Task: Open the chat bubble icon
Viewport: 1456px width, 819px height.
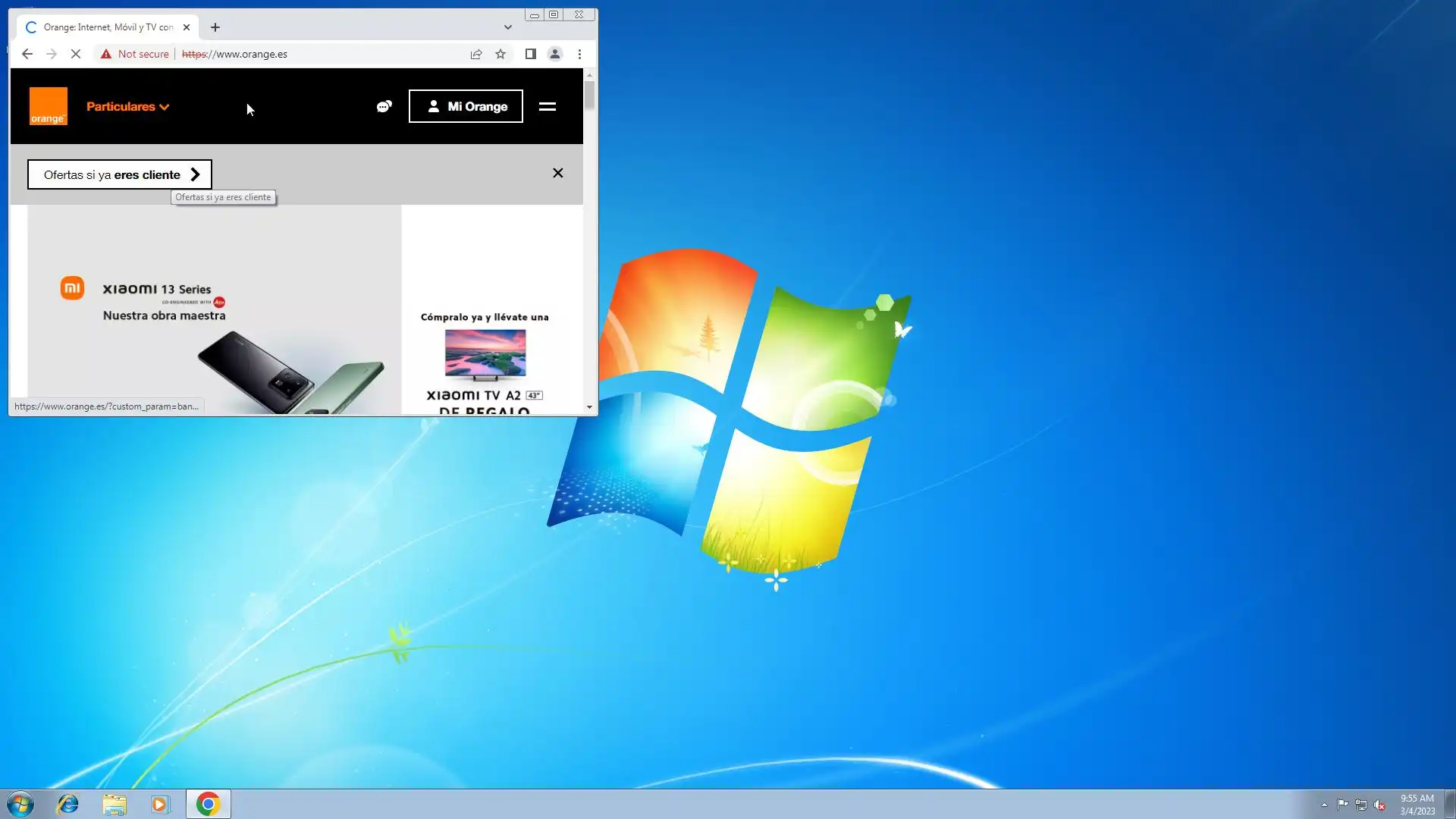Action: tap(384, 106)
